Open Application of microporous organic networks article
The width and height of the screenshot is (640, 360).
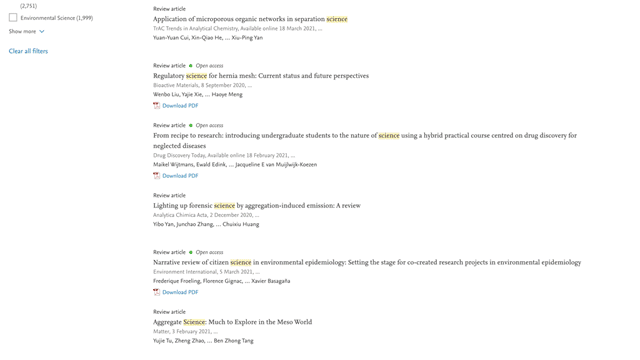point(250,19)
